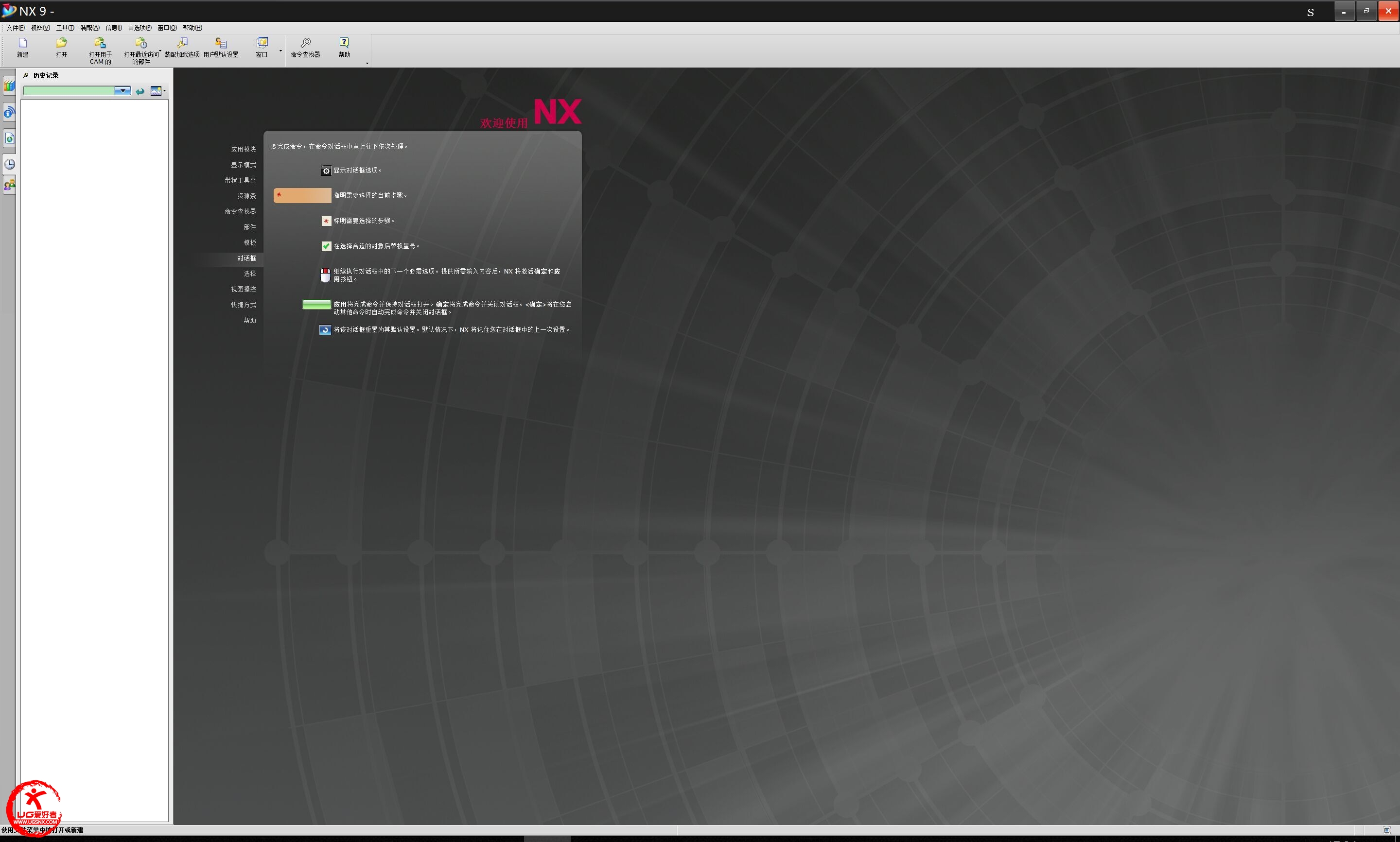Select 命令查找器 in welcome page list
Image resolution: width=1400 pixels, height=842 pixels.
(x=240, y=212)
